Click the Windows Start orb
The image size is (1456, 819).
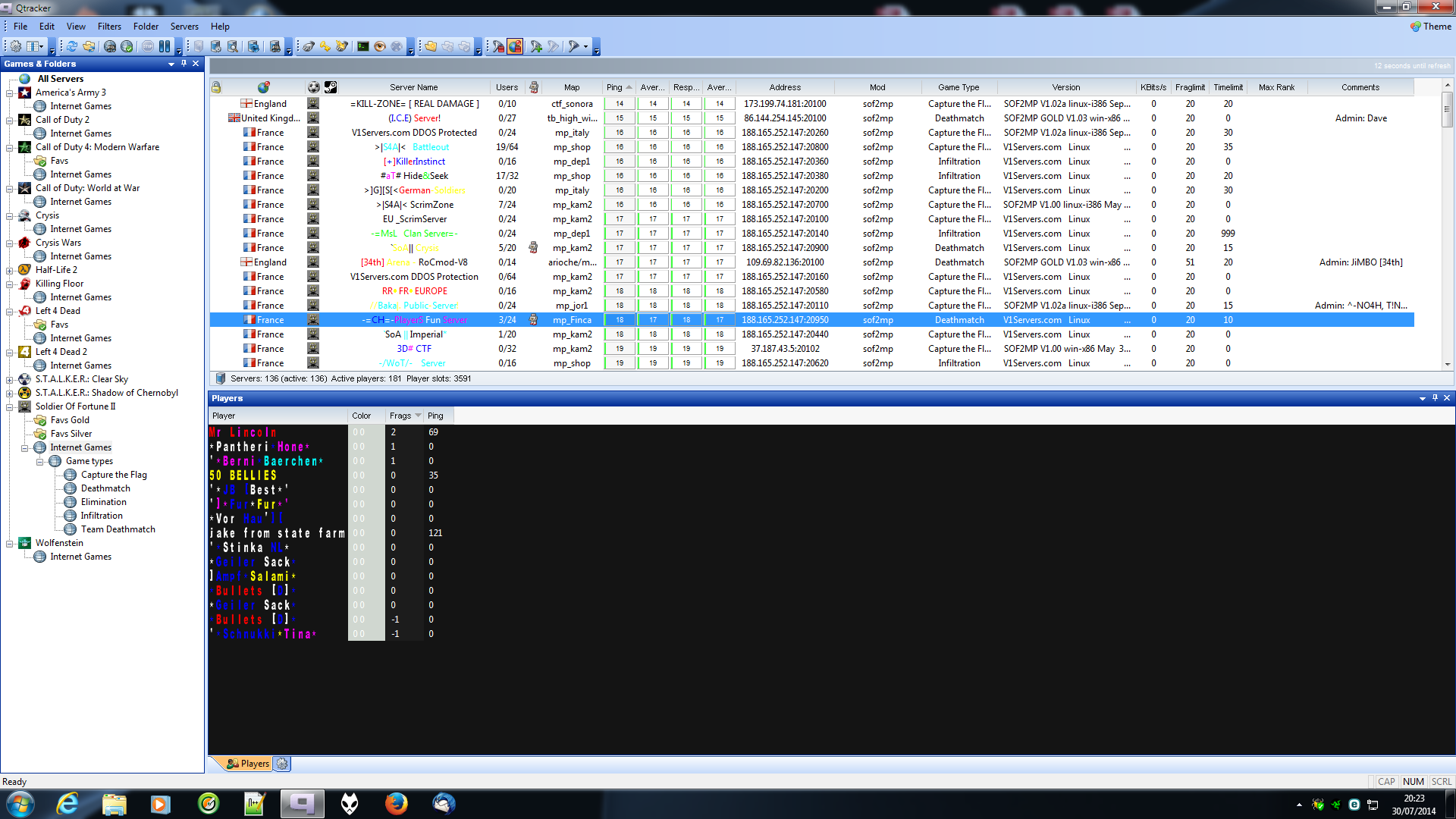20,803
